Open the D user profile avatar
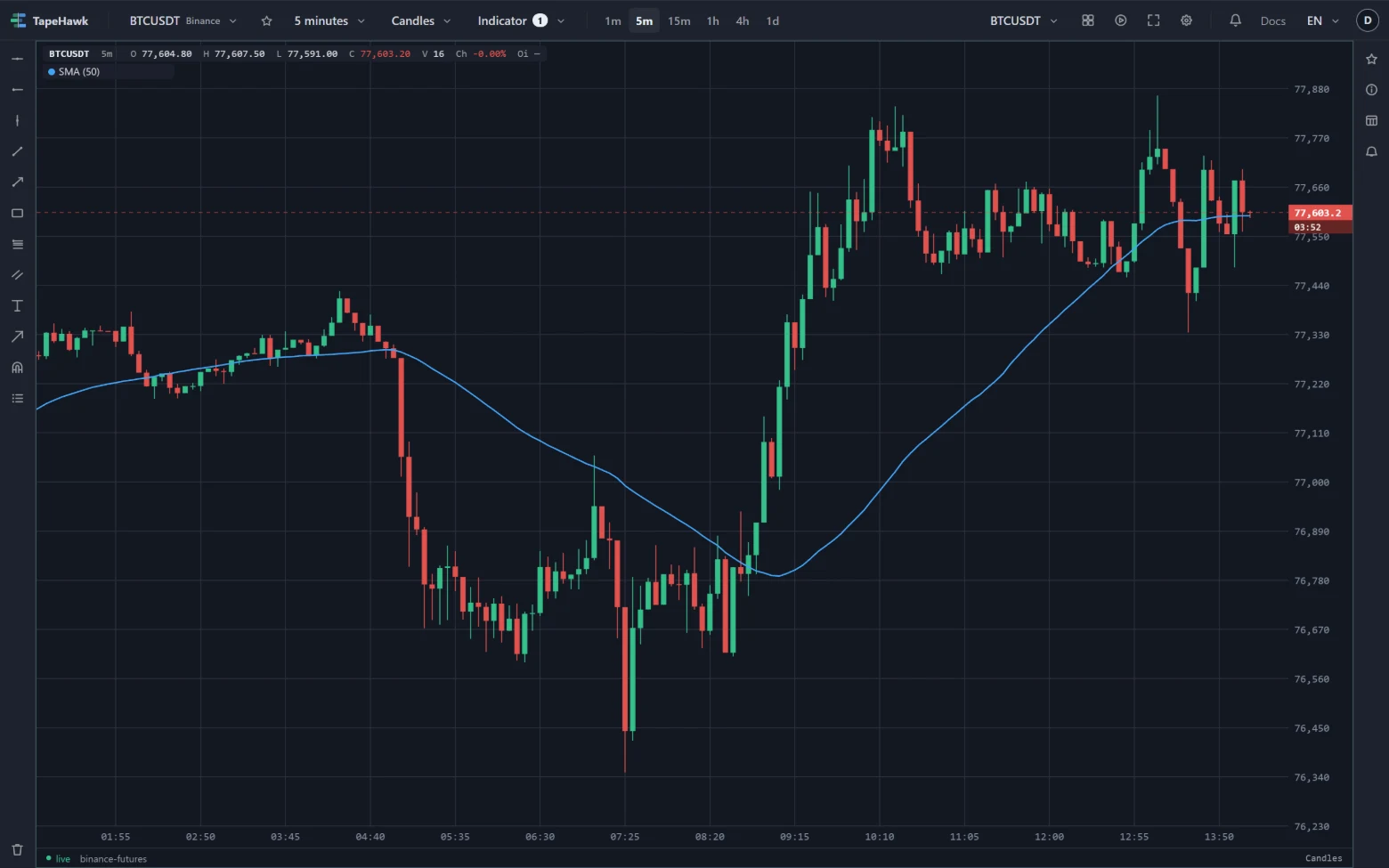The width and height of the screenshot is (1389, 868). click(x=1368, y=20)
